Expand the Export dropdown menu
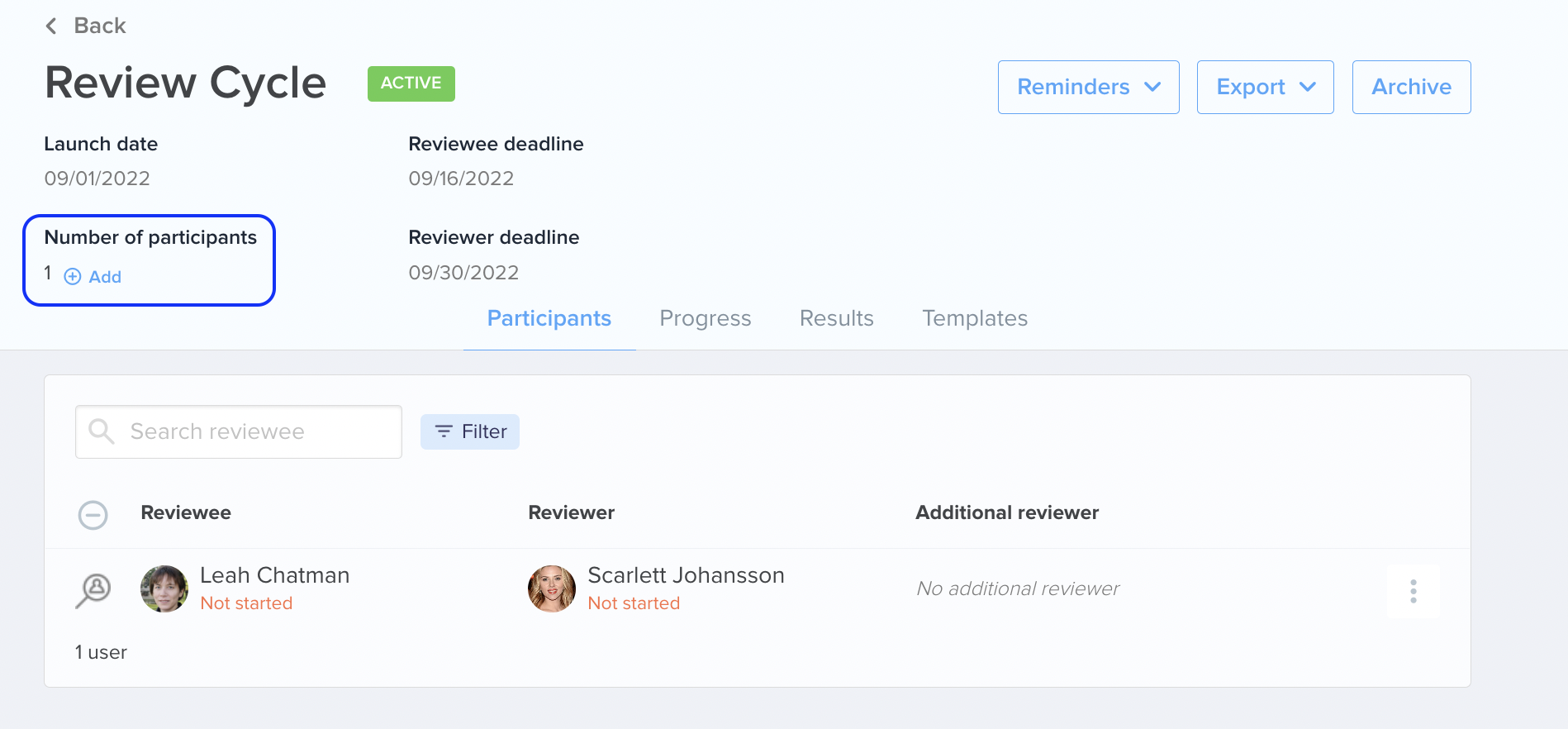 click(1265, 87)
